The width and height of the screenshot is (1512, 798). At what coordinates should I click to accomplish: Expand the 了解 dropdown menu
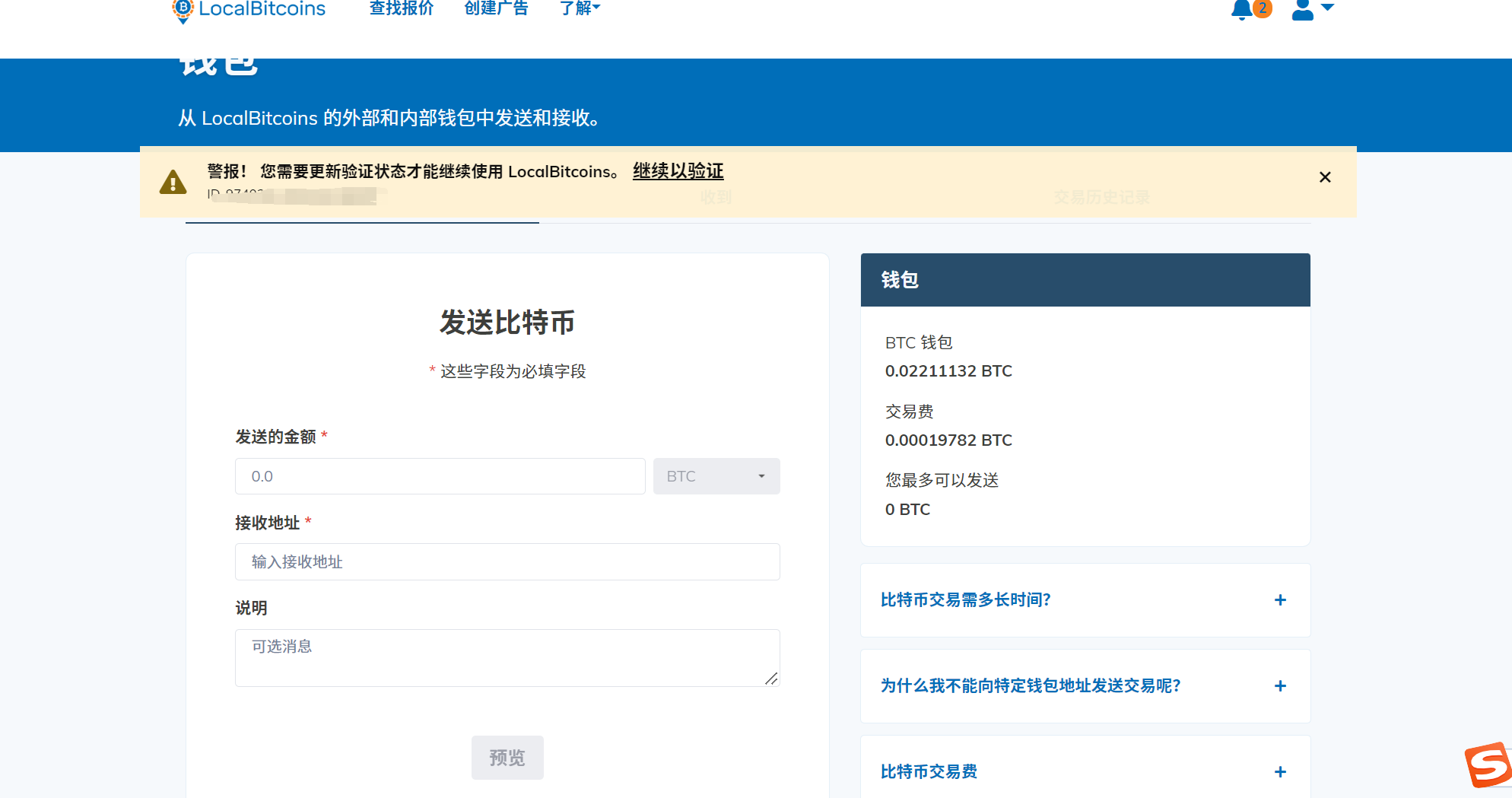580,8
